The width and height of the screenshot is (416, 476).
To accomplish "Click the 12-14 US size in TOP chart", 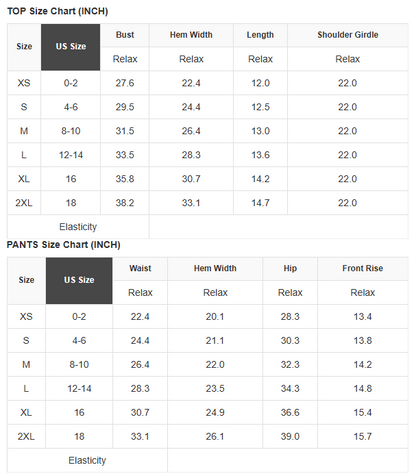I will click(71, 155).
